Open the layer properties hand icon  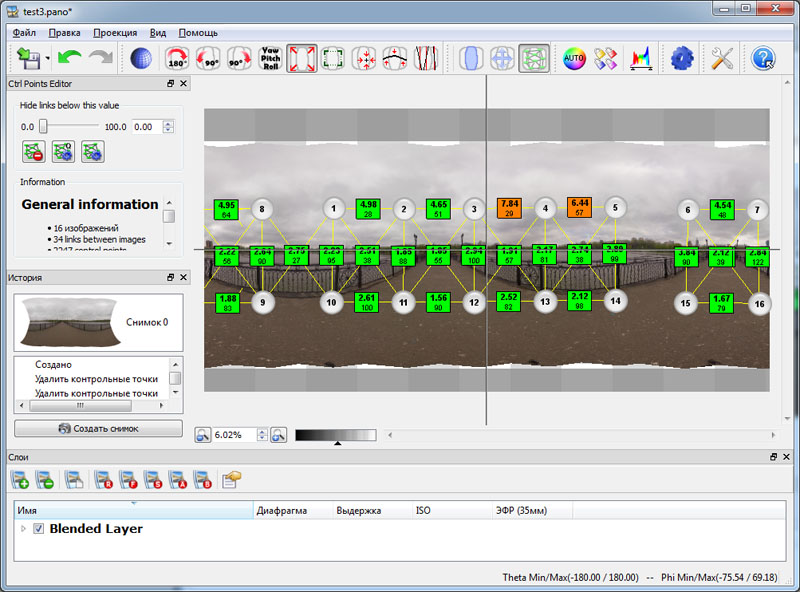(x=231, y=480)
